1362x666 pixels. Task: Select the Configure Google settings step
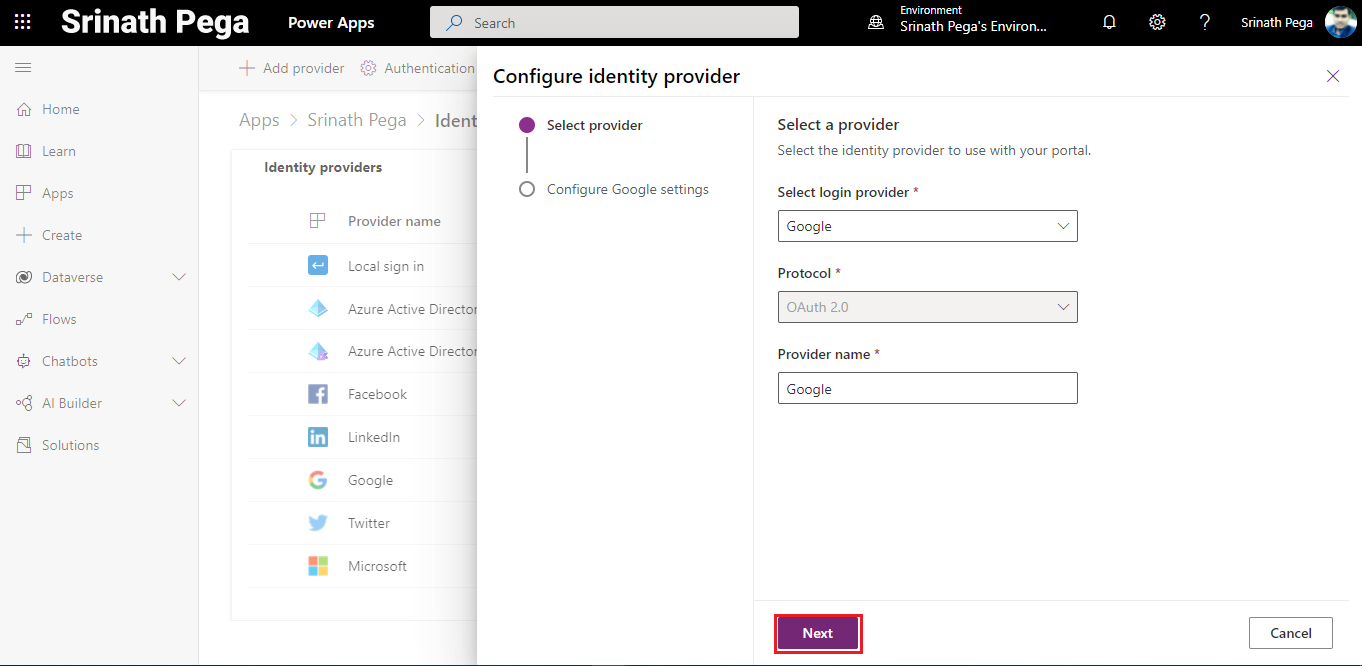(627, 189)
